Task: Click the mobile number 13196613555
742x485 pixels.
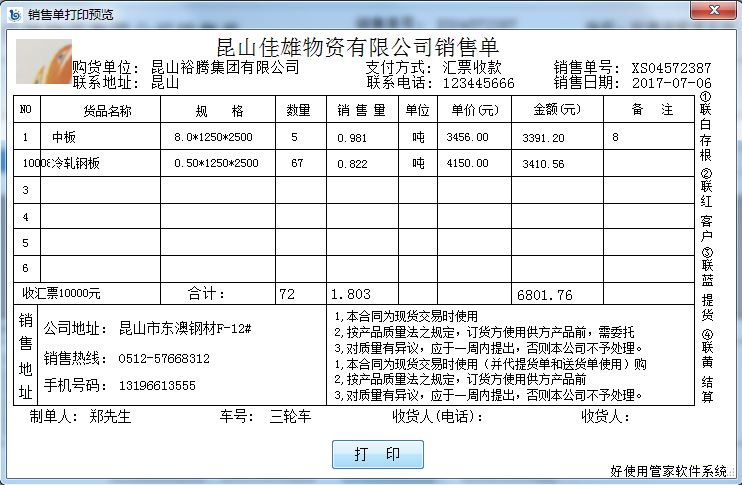Action: tap(157, 385)
